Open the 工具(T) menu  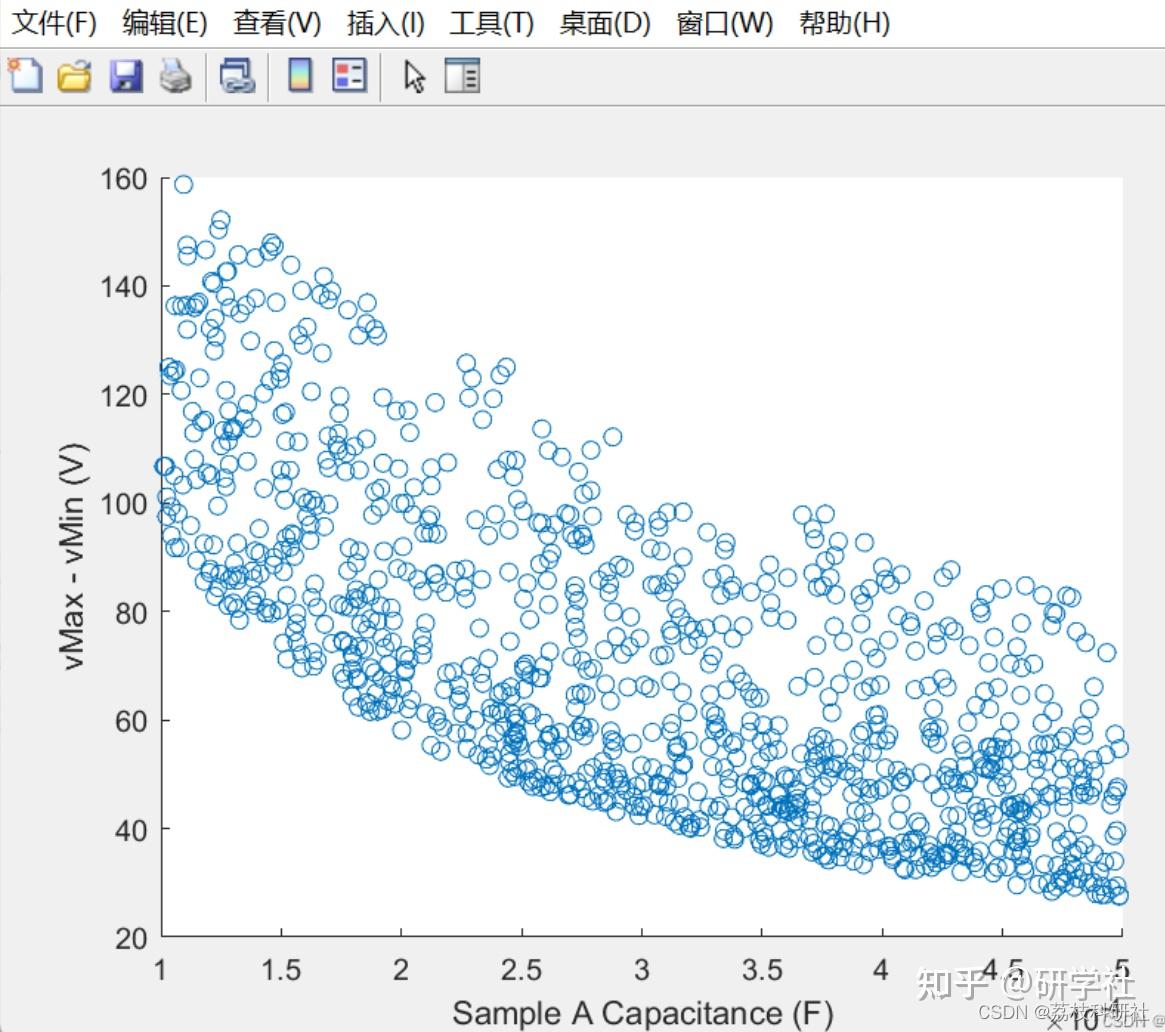[492, 23]
